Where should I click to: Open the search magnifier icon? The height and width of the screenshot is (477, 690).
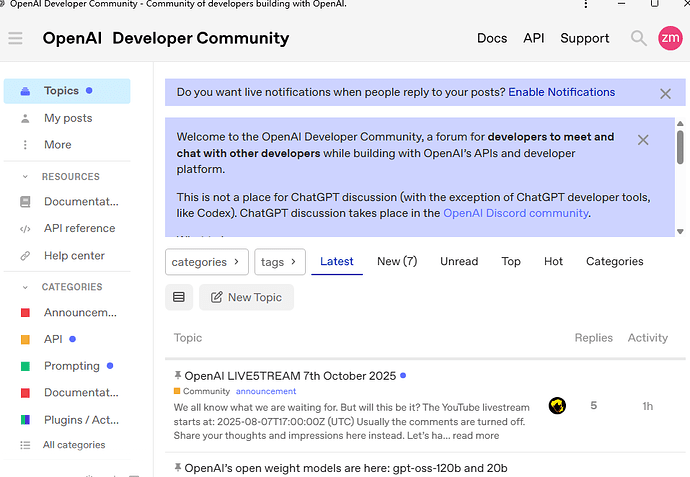click(x=639, y=38)
